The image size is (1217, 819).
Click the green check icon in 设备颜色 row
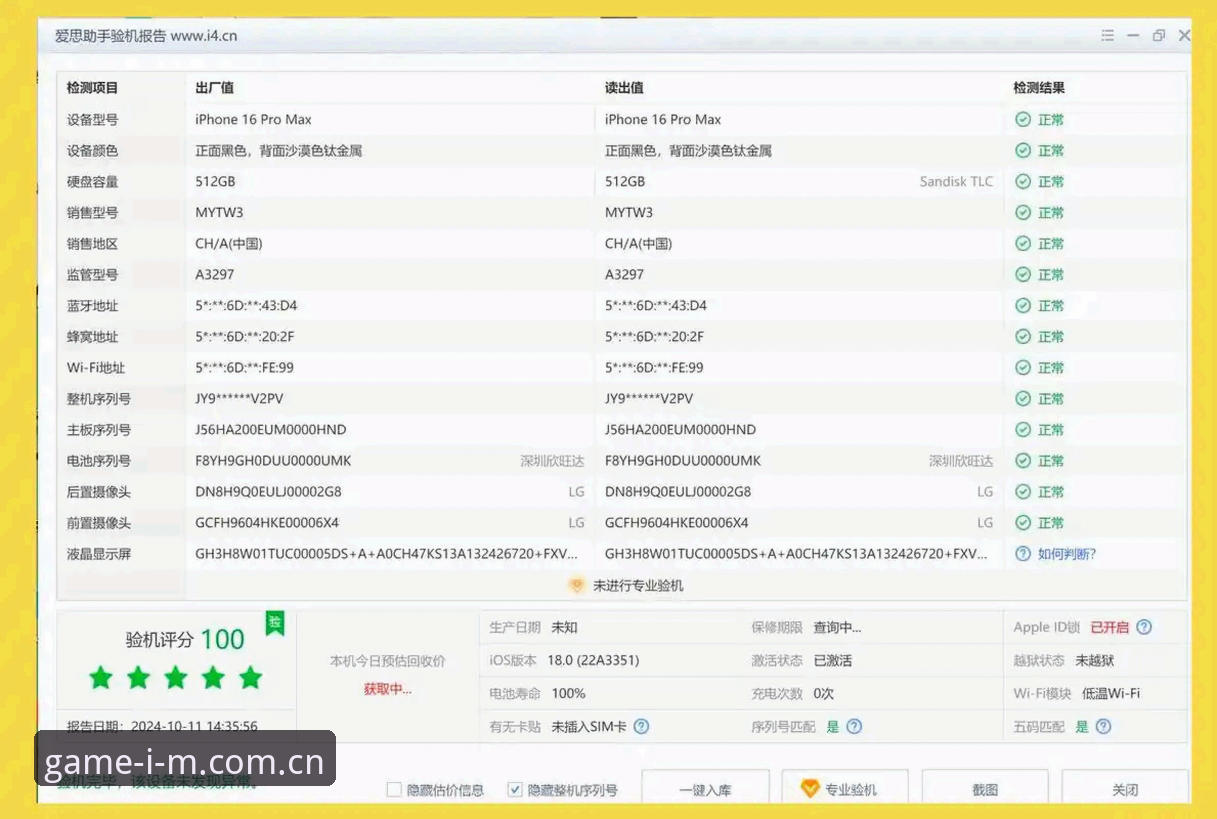[1023, 150]
